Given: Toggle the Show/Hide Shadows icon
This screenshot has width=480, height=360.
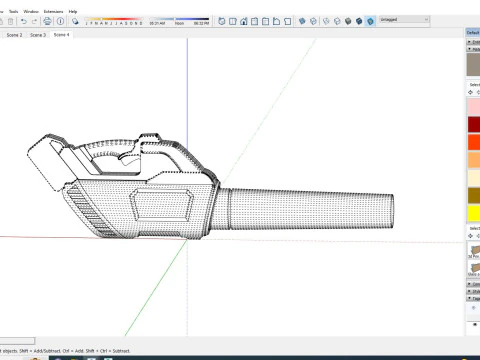Looking at the screenshot, I should pos(75,21).
